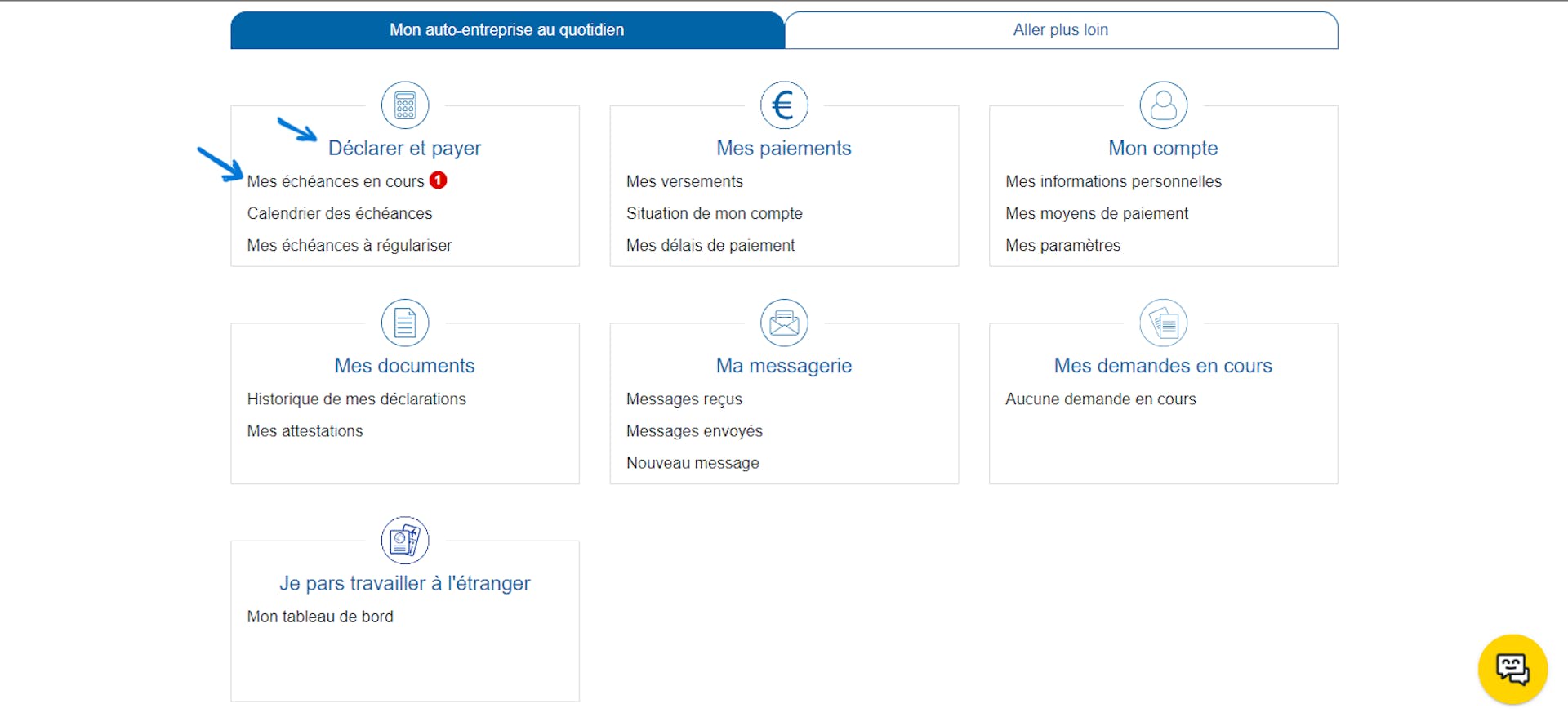The image size is (1568, 726).
Task: Open the Mon compte heading
Action: click(1163, 148)
